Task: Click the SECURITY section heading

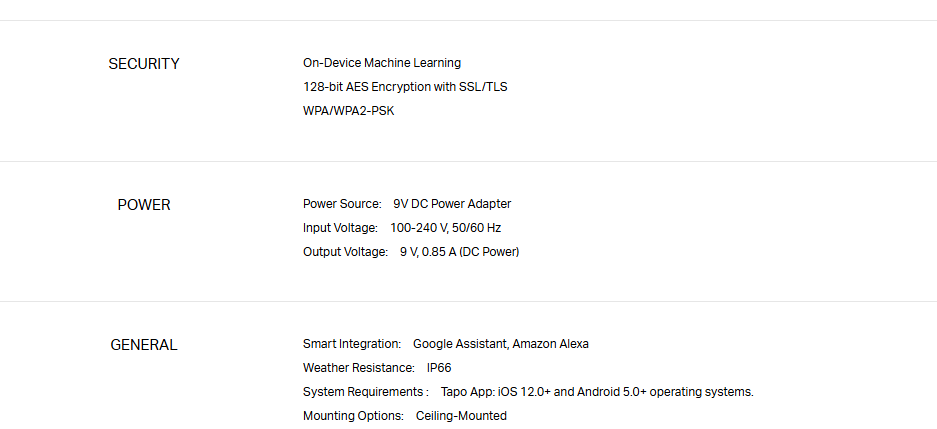Action: (x=144, y=64)
